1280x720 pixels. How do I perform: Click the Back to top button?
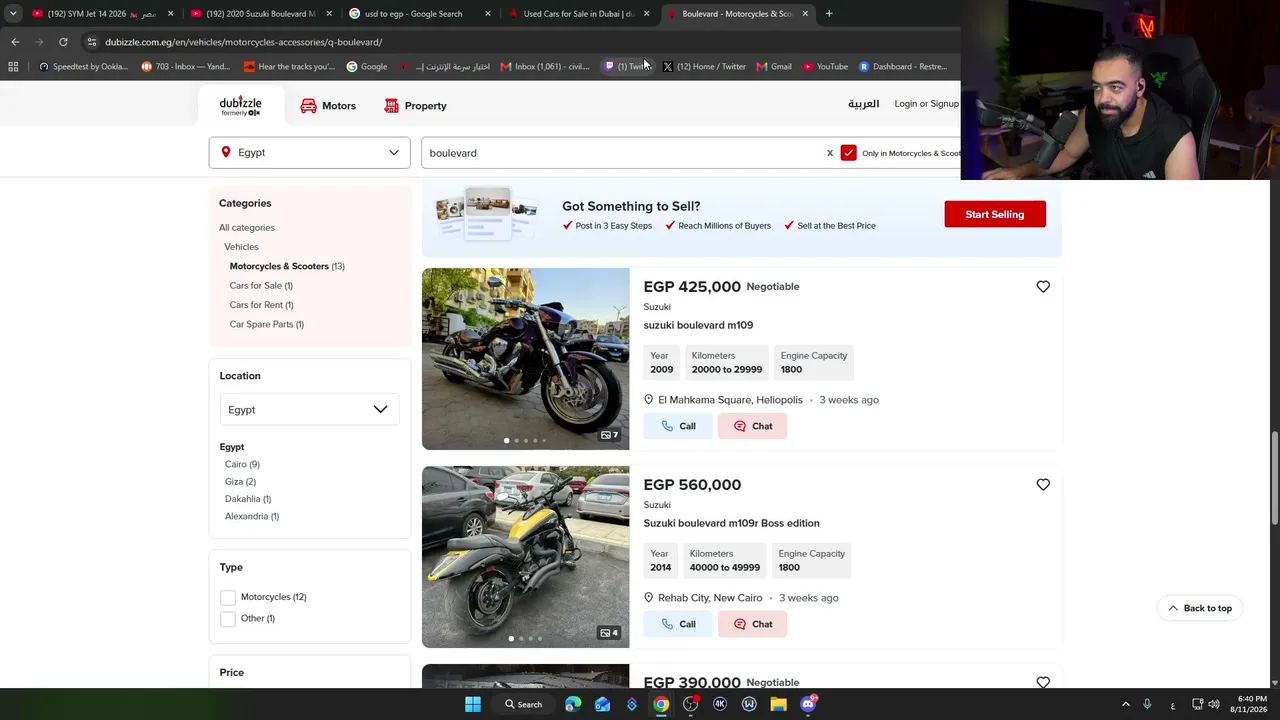pos(1200,608)
